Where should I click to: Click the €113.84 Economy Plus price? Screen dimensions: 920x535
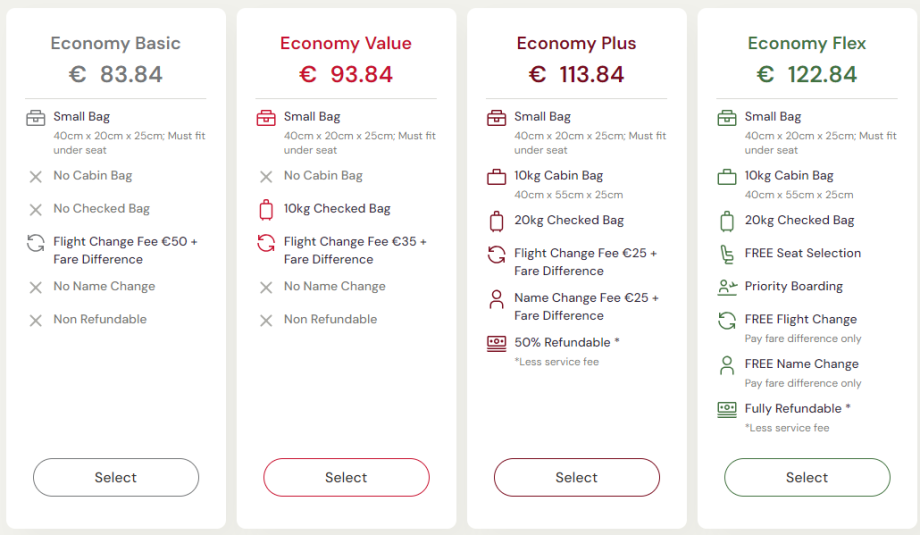click(x=576, y=74)
